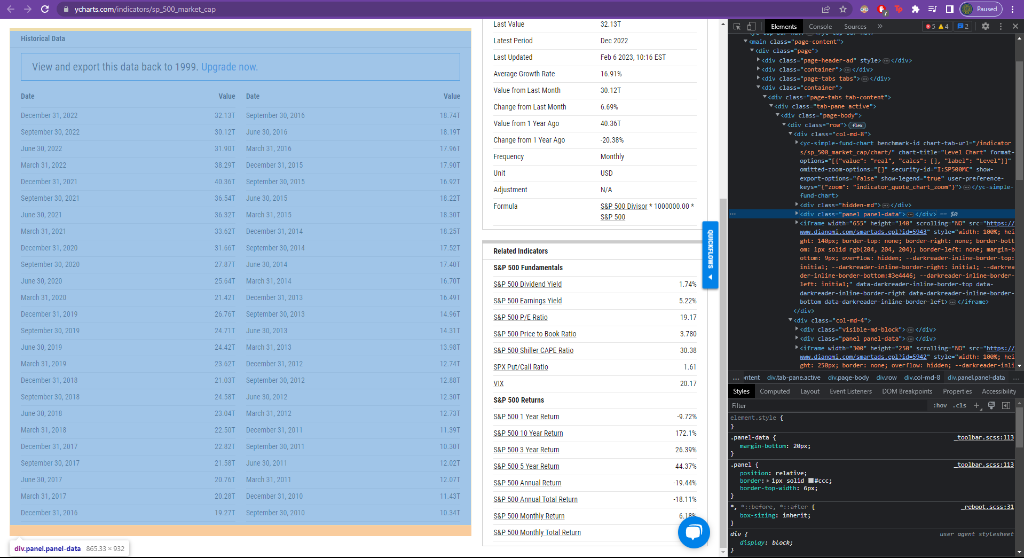Select div.page-body in the breadcrumb

click(848, 378)
